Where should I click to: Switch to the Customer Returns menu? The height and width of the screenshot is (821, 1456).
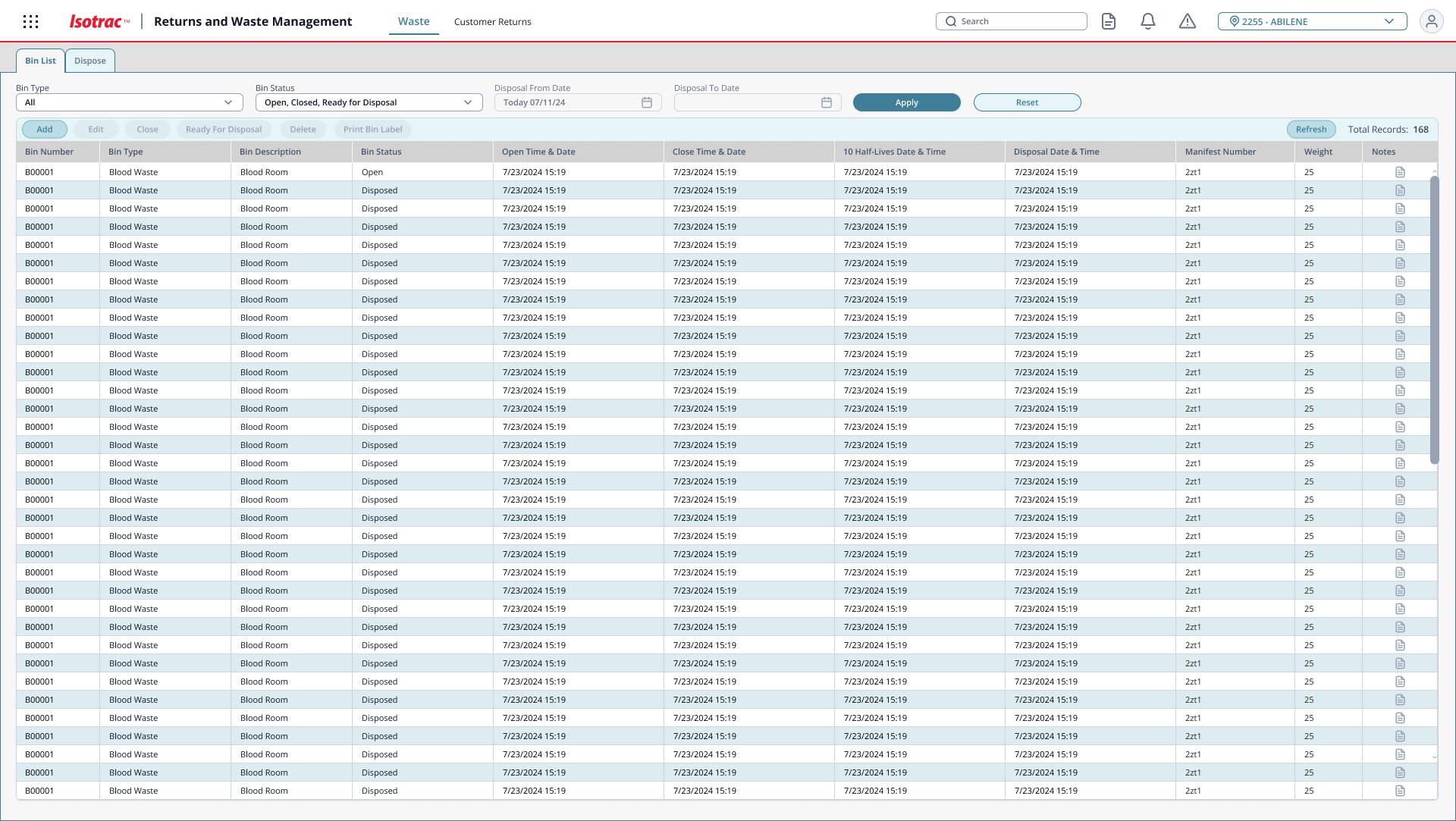click(492, 22)
